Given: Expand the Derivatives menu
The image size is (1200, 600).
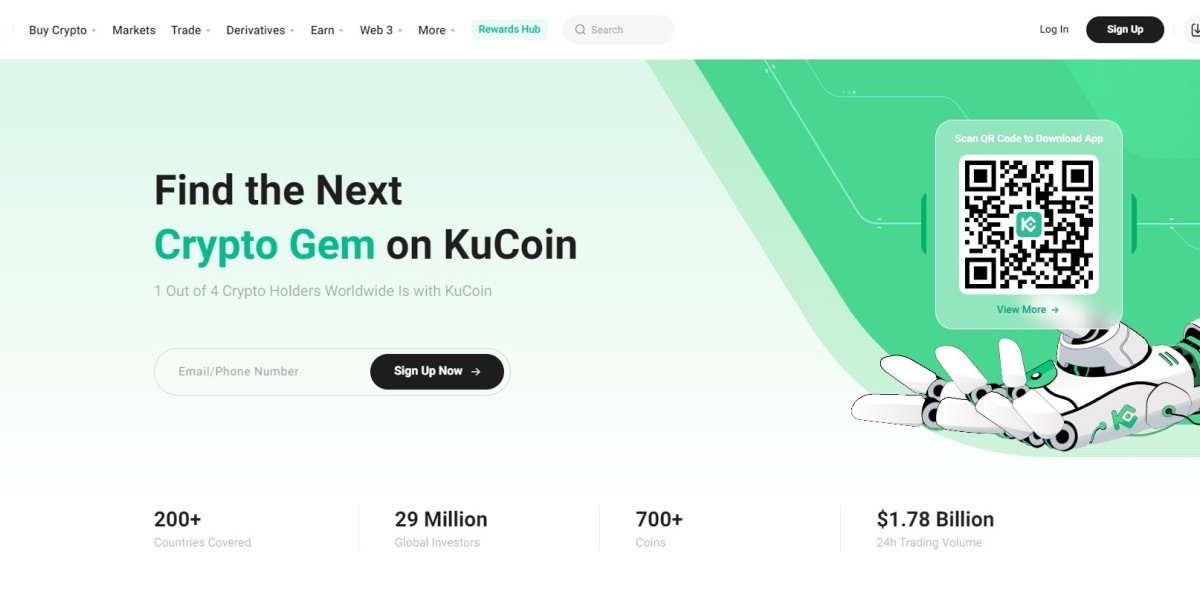Looking at the screenshot, I should 260,30.
